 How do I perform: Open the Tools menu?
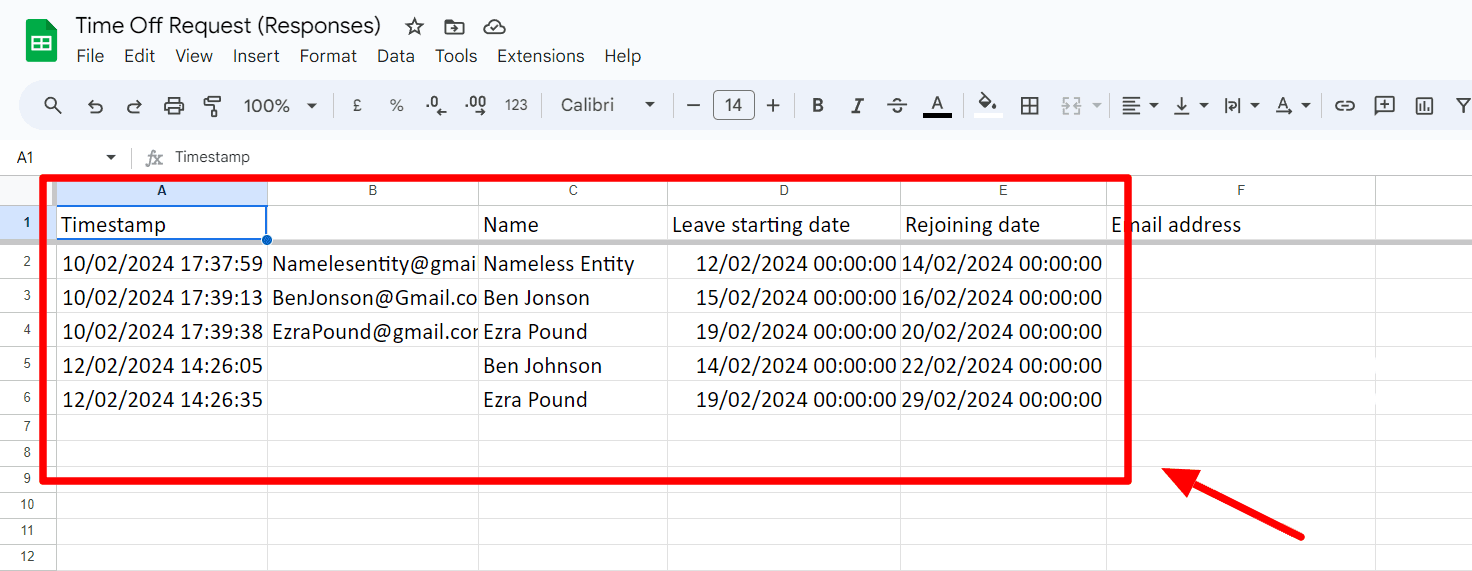[456, 56]
